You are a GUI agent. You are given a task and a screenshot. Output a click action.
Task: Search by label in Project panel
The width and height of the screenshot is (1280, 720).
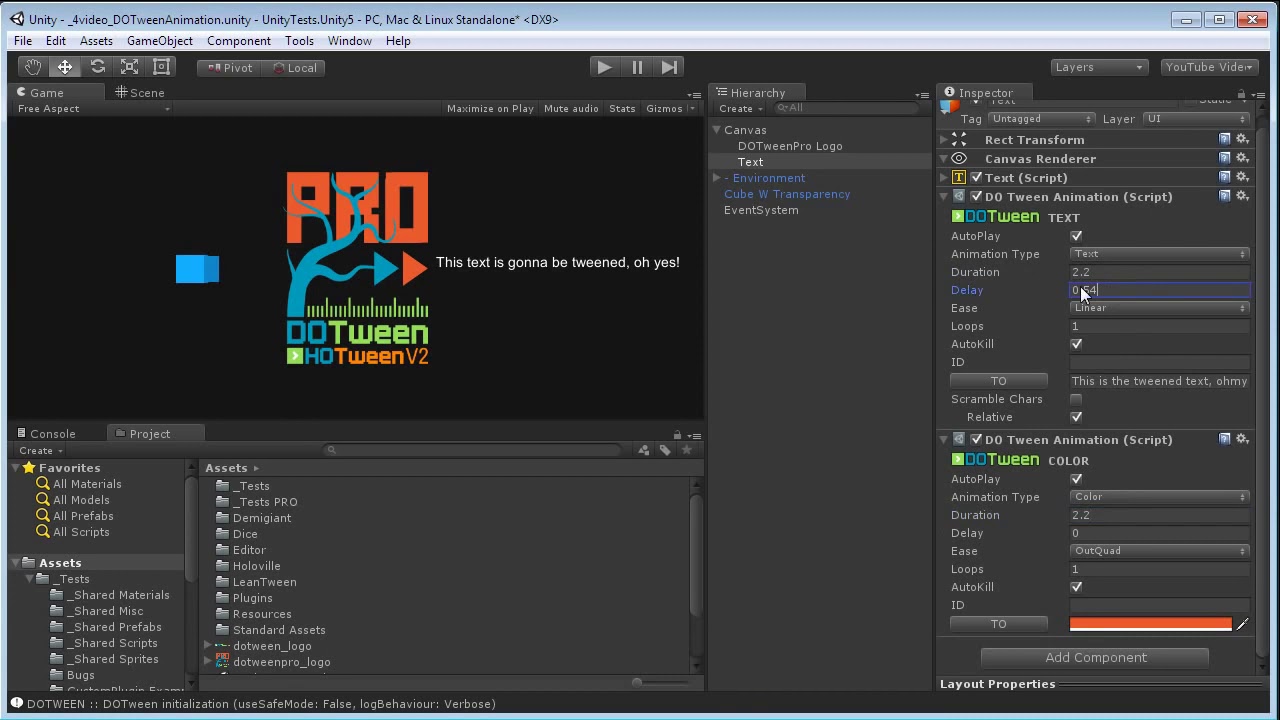point(665,450)
